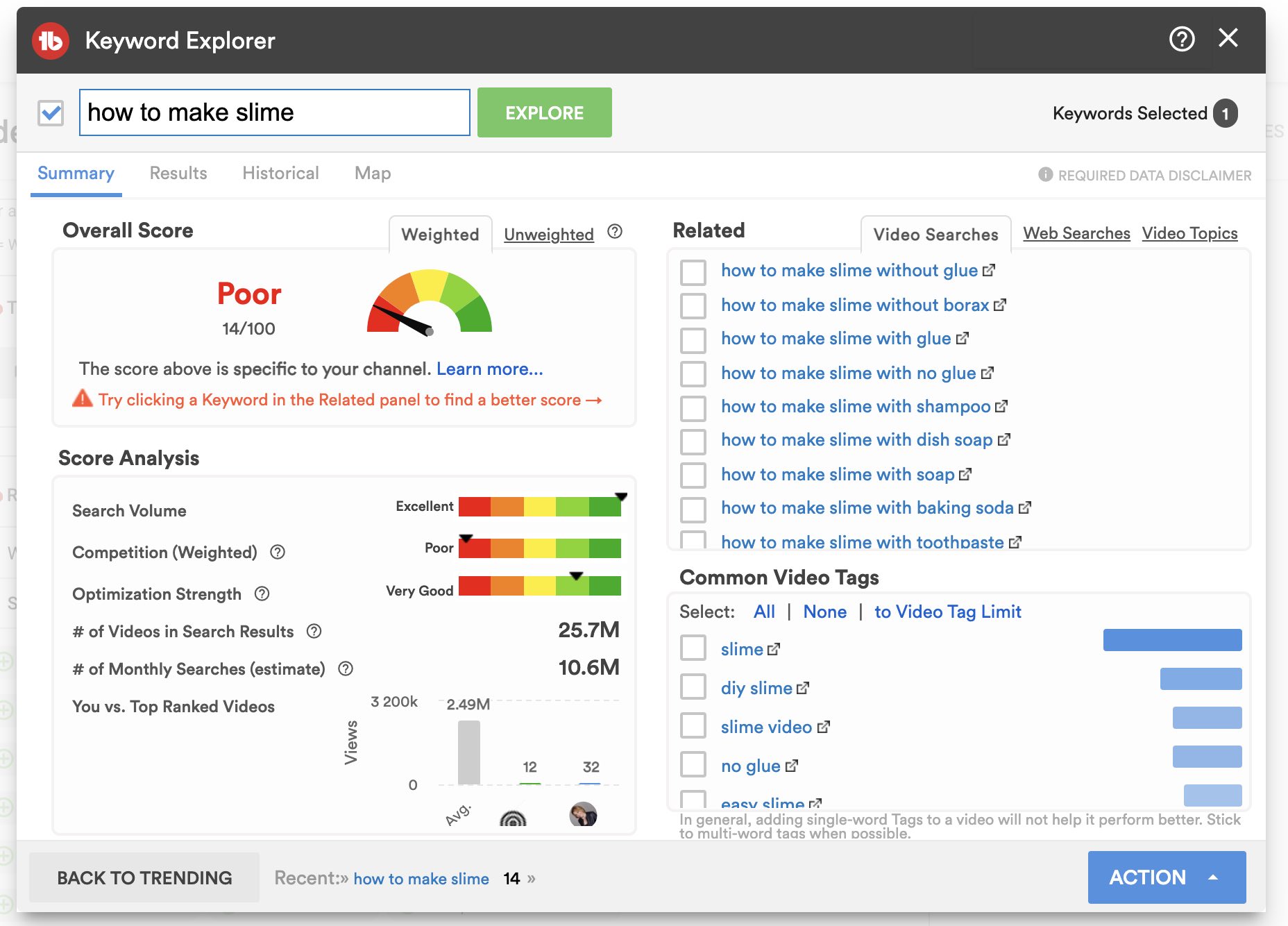Click the channel avatar thumbnail under chart
Image resolution: width=1288 pixels, height=926 pixels.
coord(583,814)
